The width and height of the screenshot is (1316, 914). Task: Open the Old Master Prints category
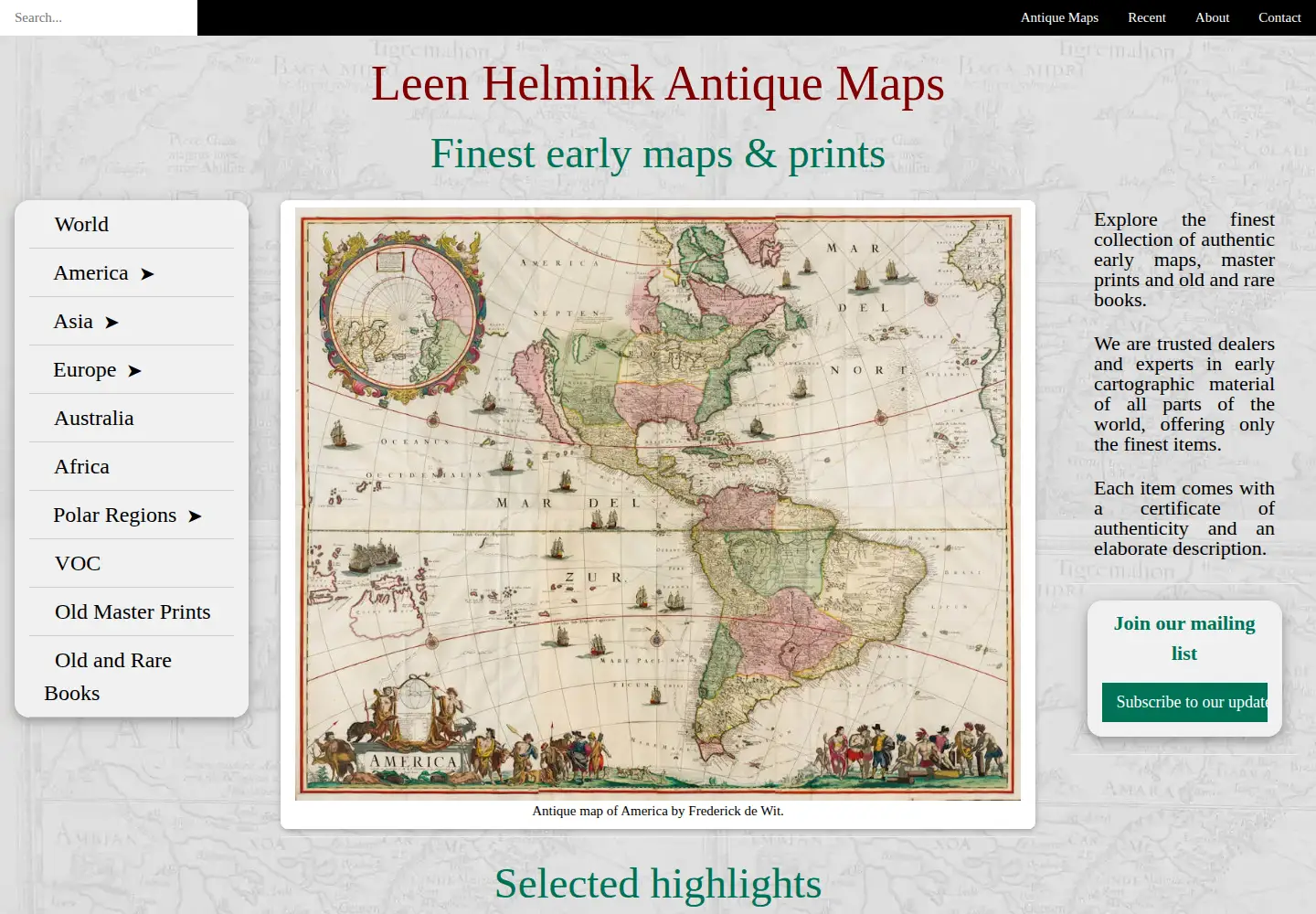[133, 611]
